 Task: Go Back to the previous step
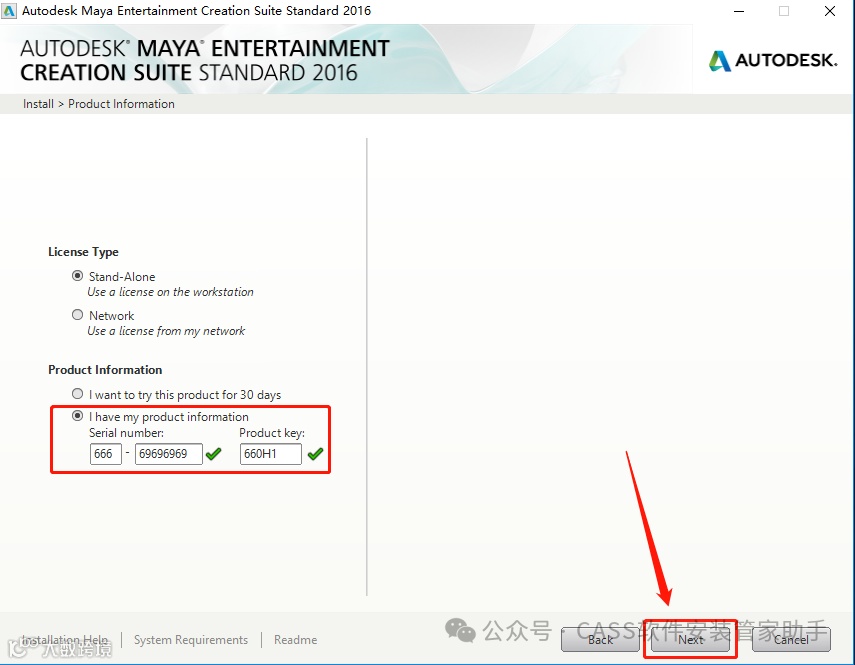pos(600,639)
